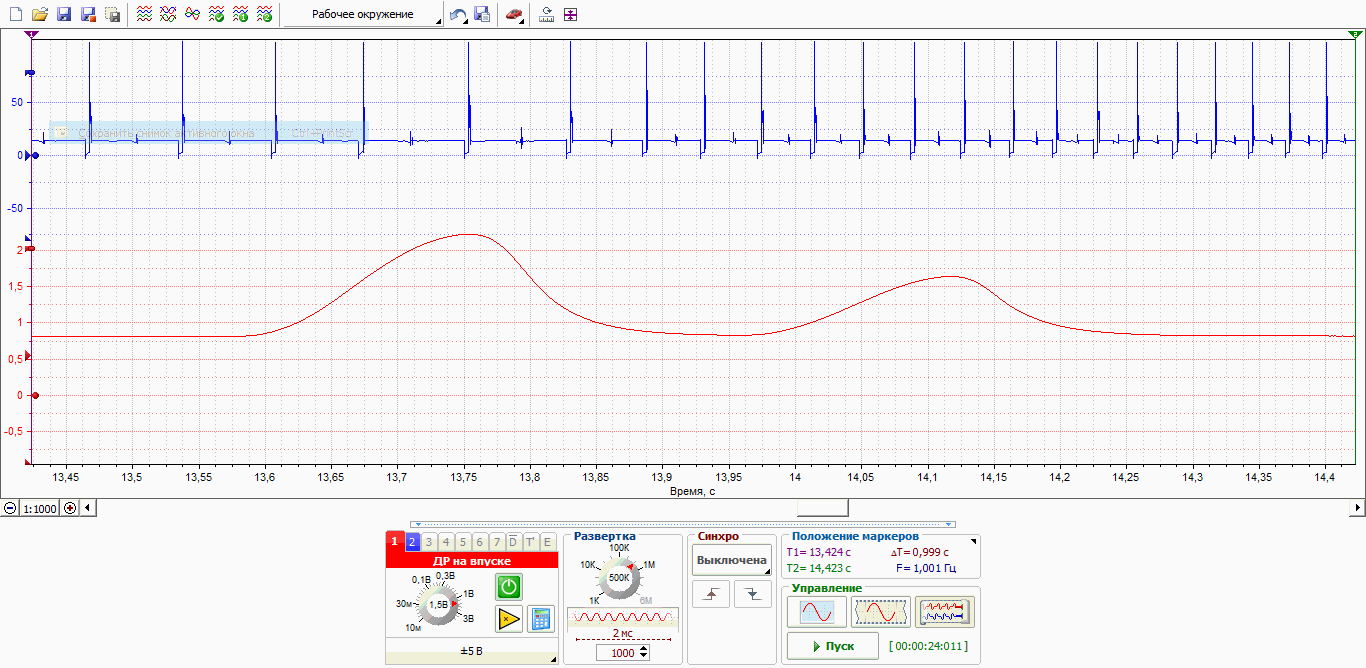The width and height of the screenshot is (1366, 668).
Task: Open the Выключена sync mode dropdown
Action: pos(732,560)
